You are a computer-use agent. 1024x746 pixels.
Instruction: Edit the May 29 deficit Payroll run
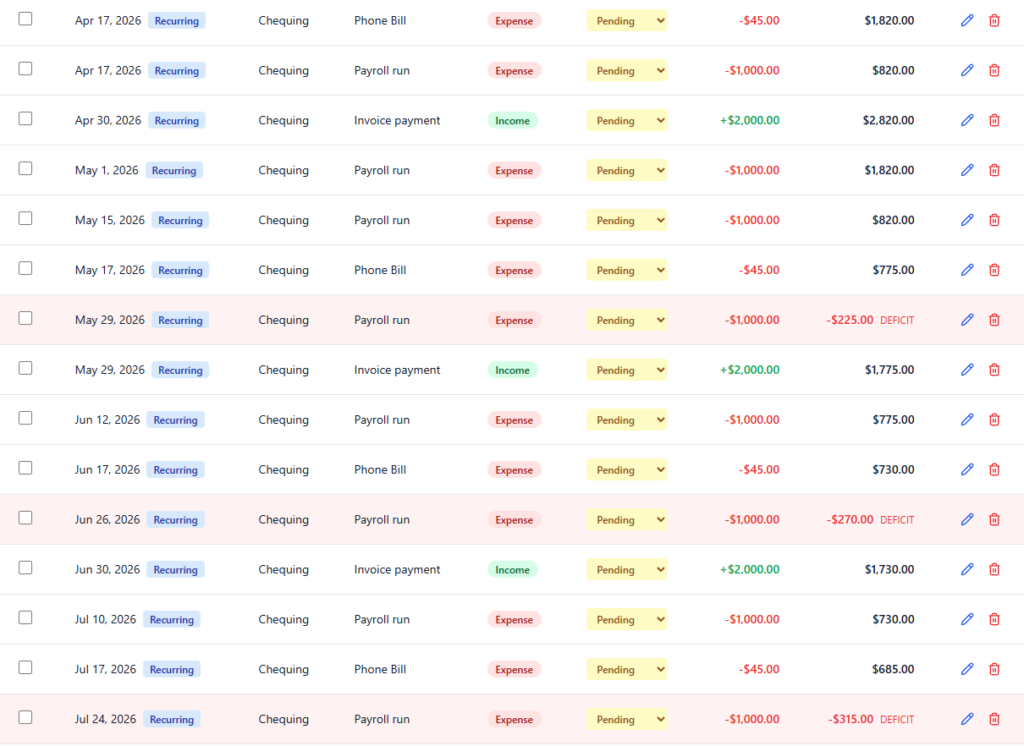click(x=967, y=320)
